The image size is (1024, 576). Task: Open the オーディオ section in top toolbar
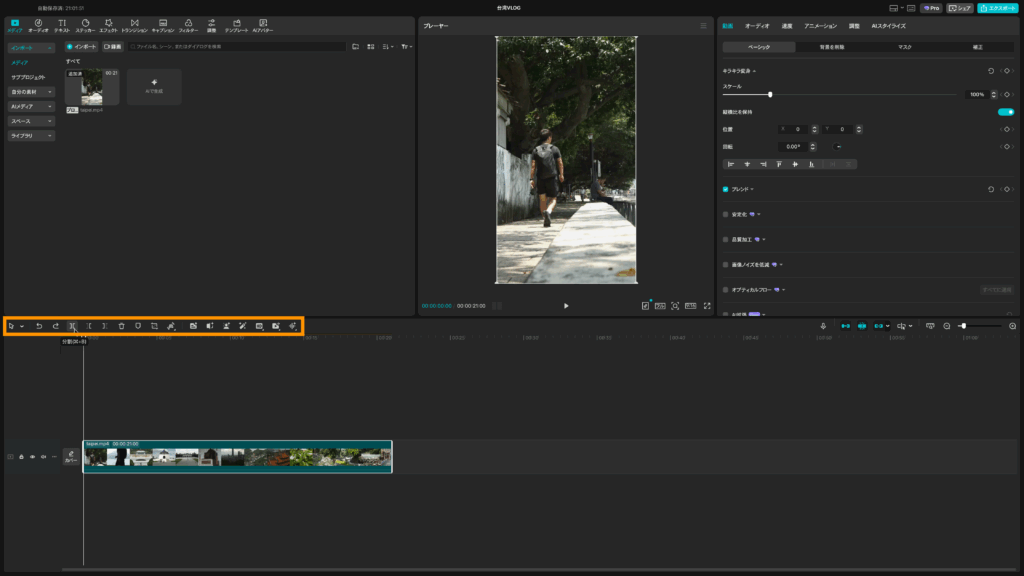pos(38,26)
